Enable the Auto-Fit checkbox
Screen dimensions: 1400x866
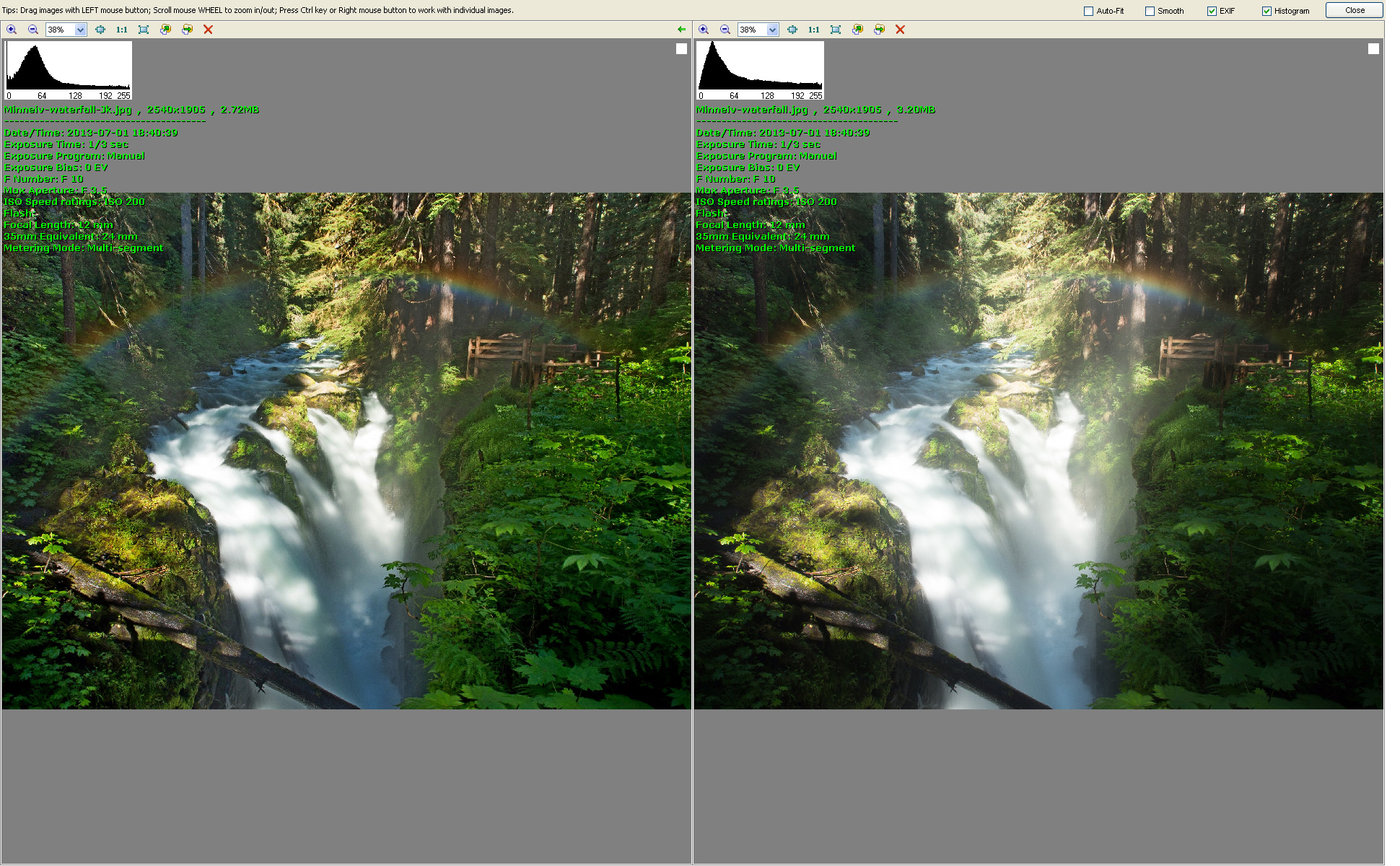click(x=1088, y=11)
